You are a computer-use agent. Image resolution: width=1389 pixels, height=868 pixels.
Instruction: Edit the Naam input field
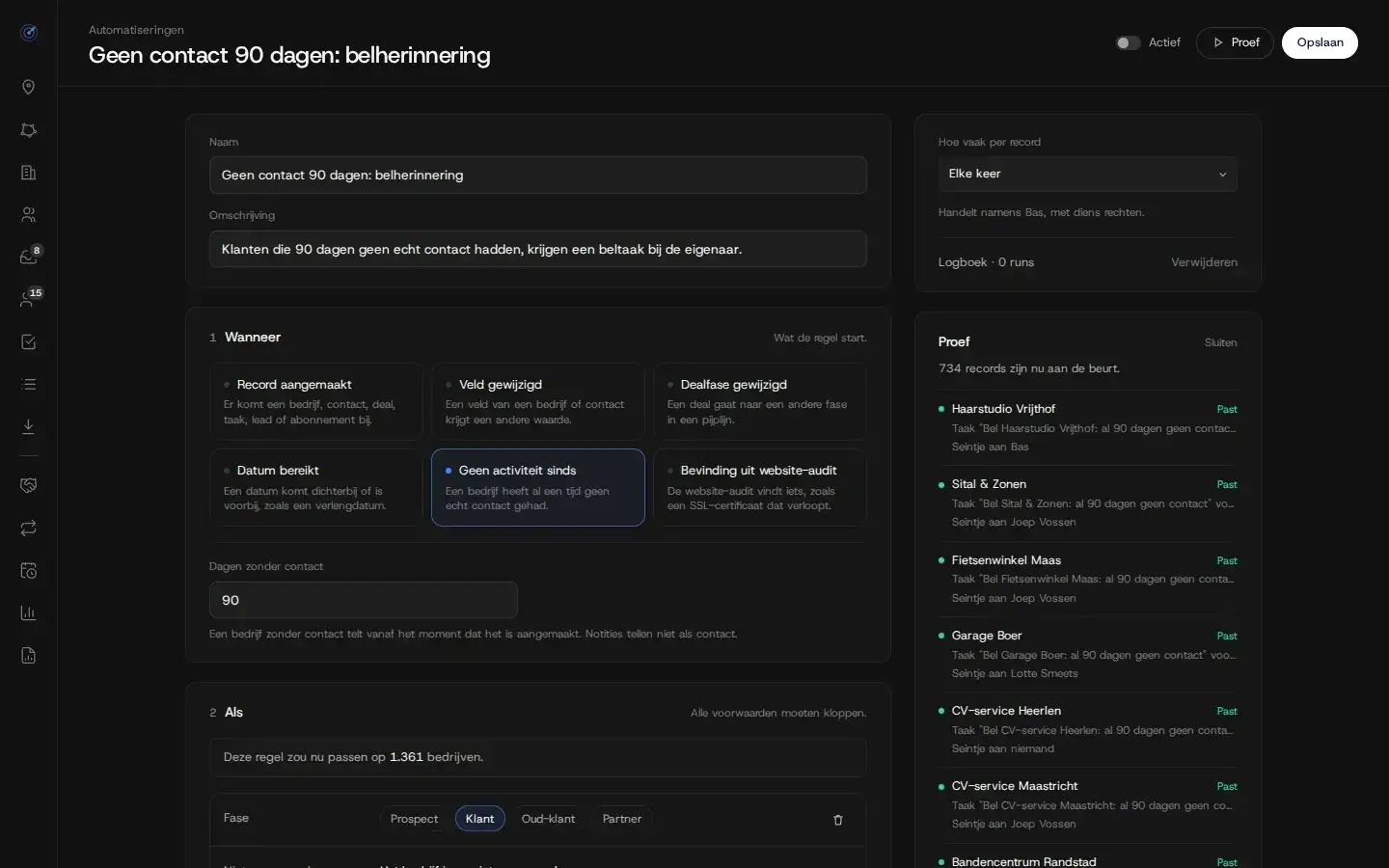point(538,176)
